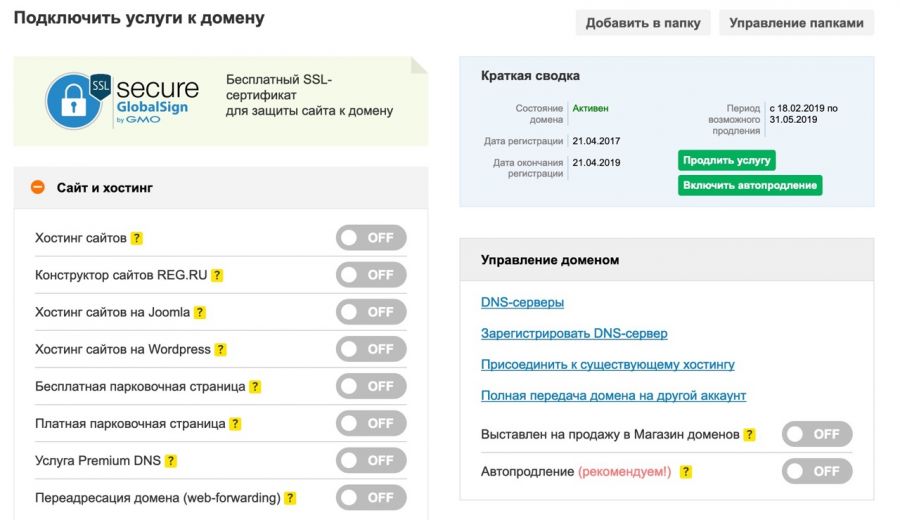The width and height of the screenshot is (900, 520).
Task: Turn on Автопродление switch
Action: pos(817,471)
